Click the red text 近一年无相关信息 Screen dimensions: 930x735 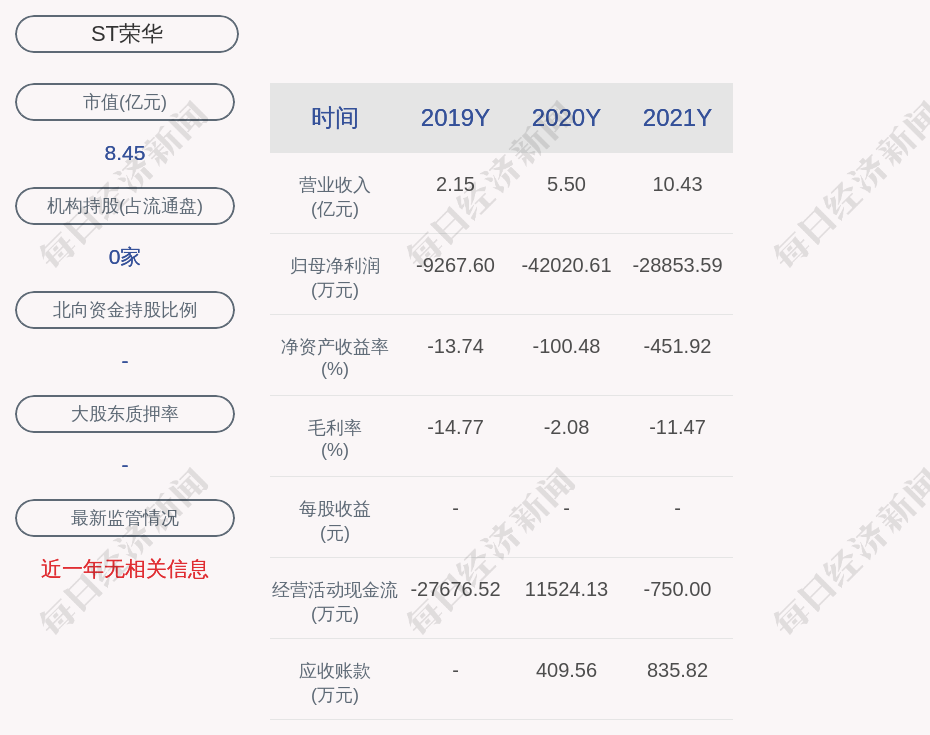[125, 569]
